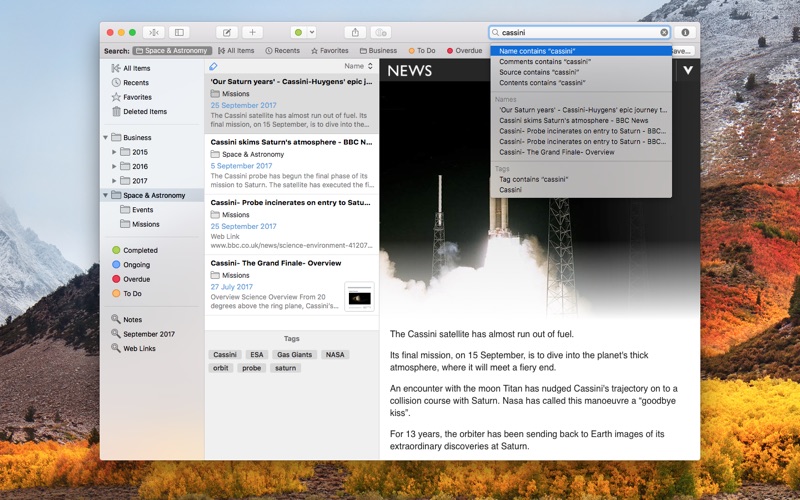Screen dimensions: 800x500
Task: Select Recents search scope
Action: point(283,51)
